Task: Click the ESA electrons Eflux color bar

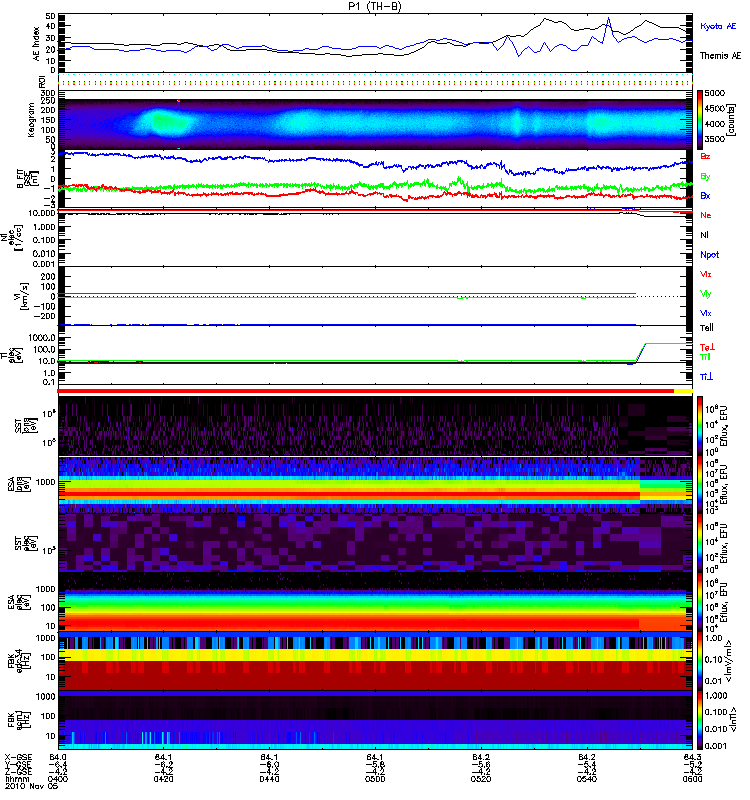Action: pos(700,602)
